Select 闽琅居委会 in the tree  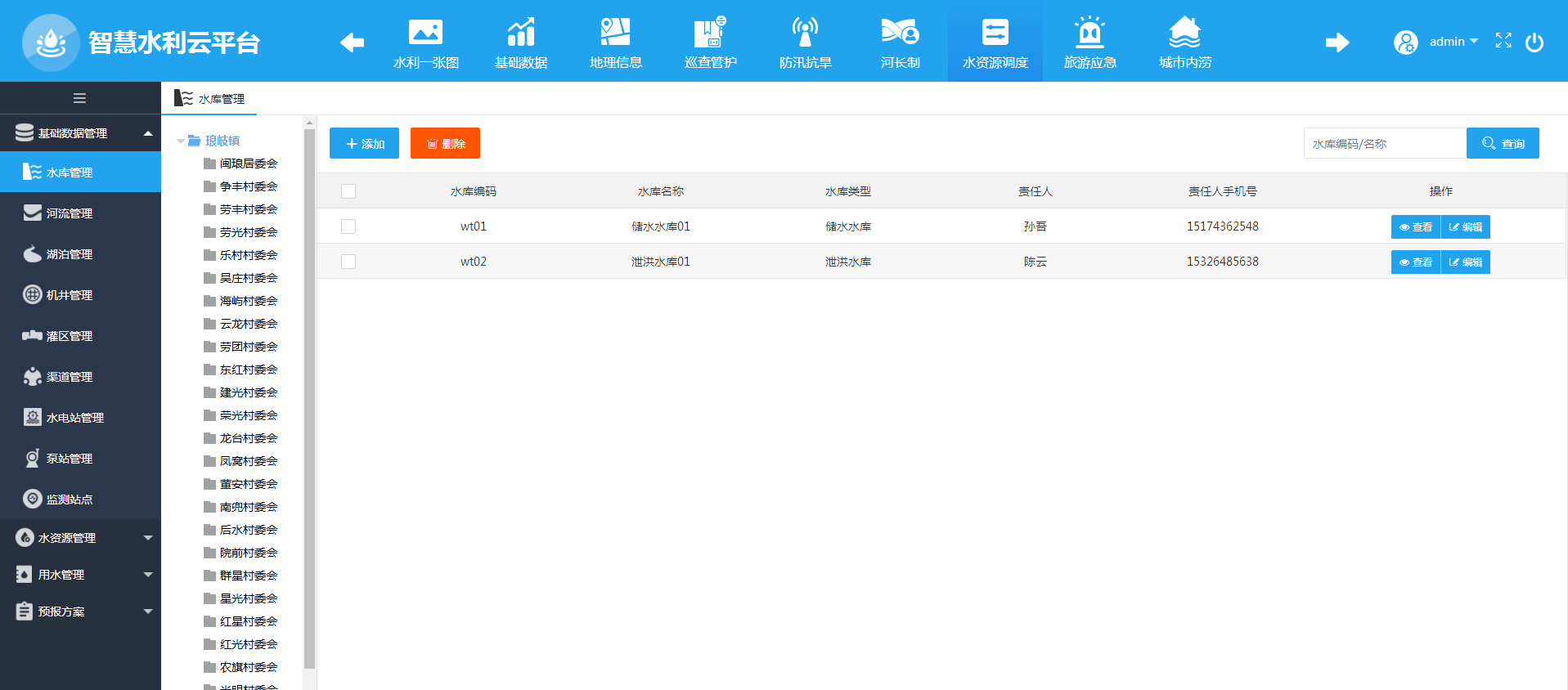coord(249,164)
